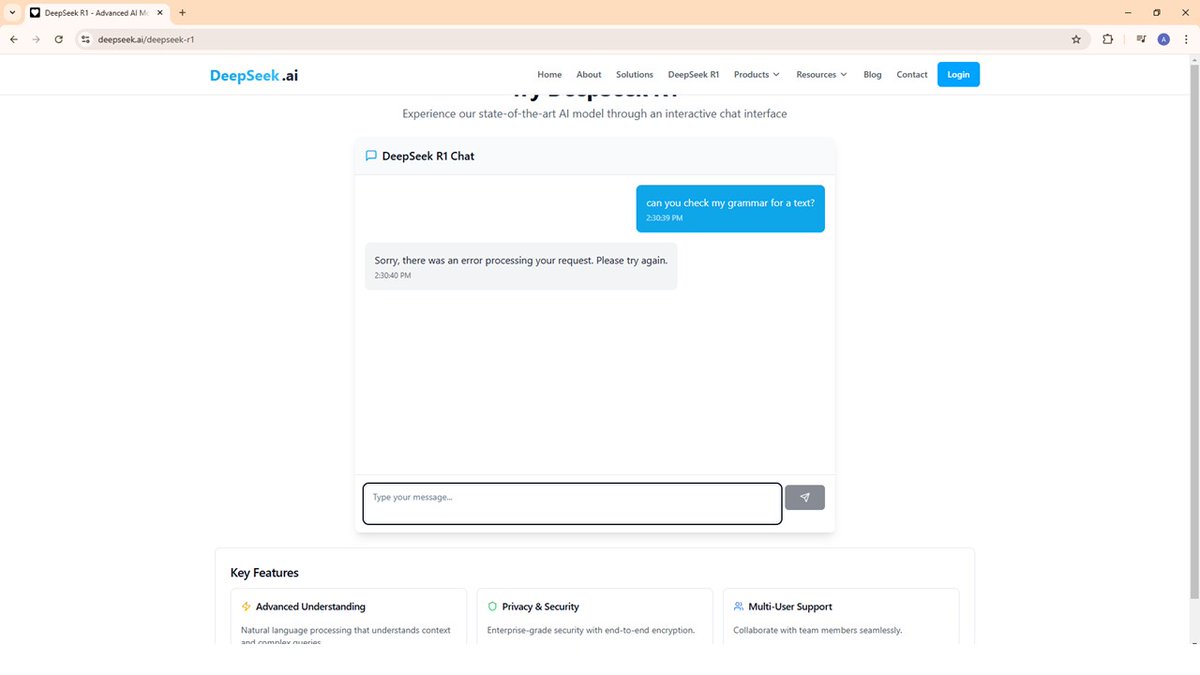Click the page vertical scrollbar
Viewport: 1200px width, 675px height.
[x=1193, y=330]
